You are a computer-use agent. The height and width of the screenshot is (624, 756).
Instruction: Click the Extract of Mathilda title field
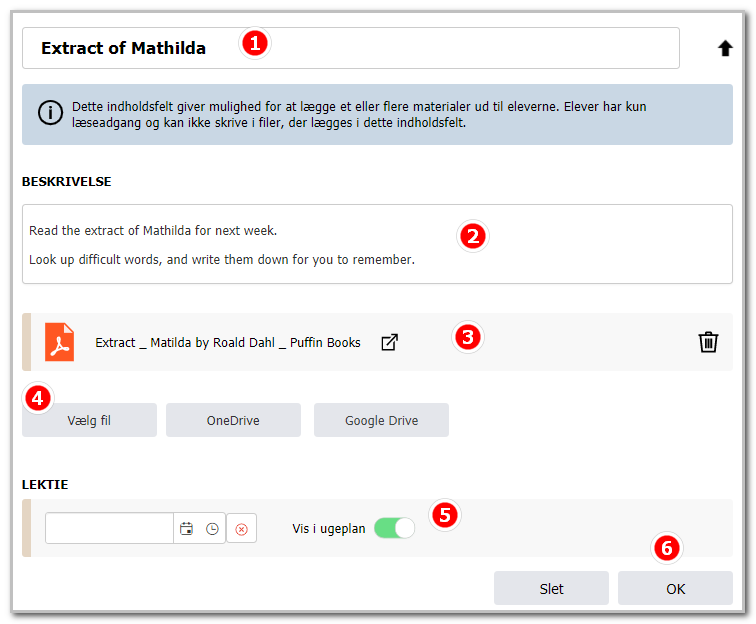point(351,48)
